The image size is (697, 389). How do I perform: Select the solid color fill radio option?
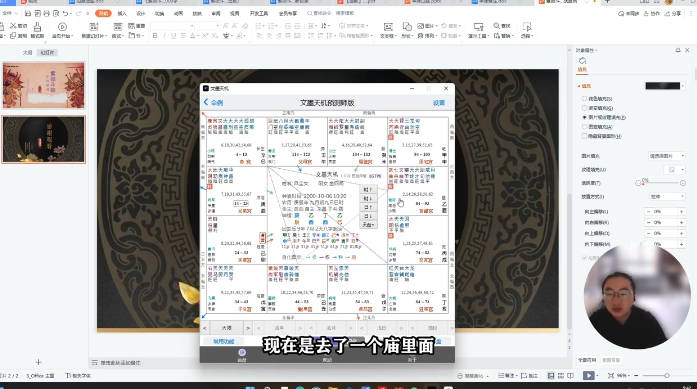click(585, 99)
